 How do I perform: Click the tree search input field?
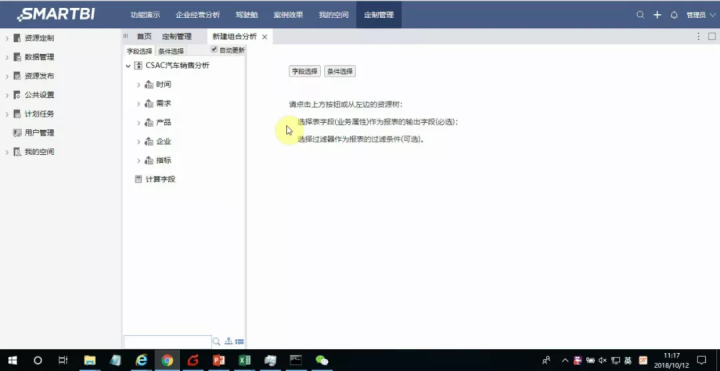[168, 342]
